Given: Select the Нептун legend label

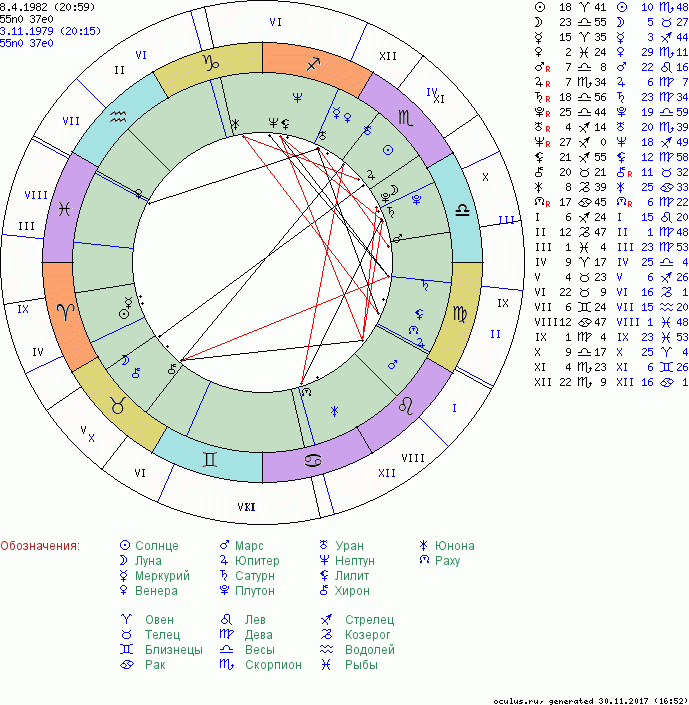Looking at the screenshot, I should [x=354, y=561].
